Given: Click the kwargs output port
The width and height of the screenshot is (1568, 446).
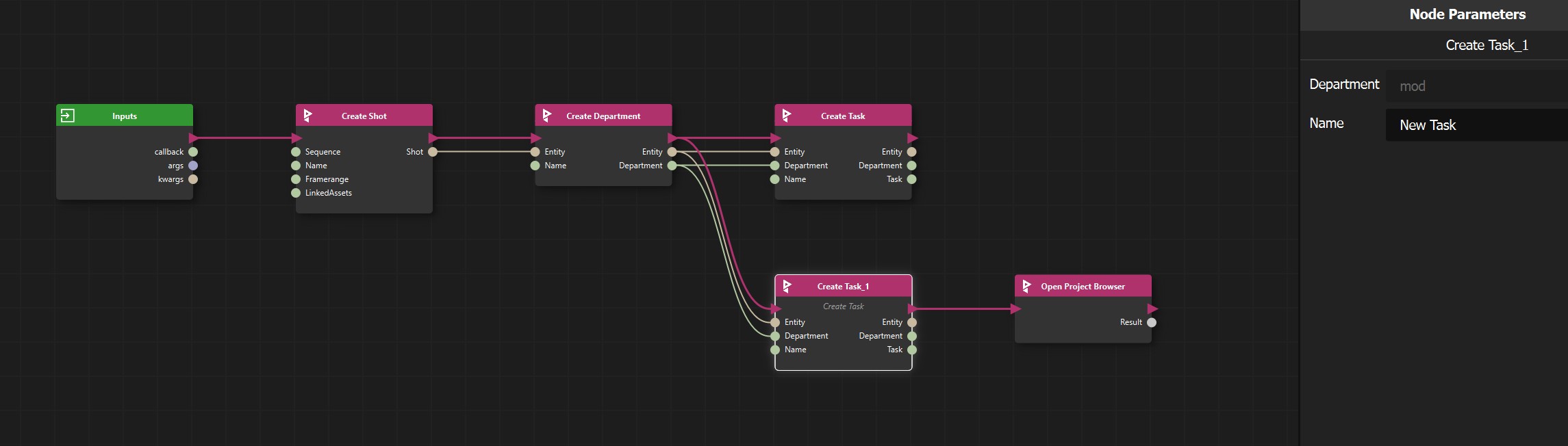Looking at the screenshot, I should tap(193, 179).
